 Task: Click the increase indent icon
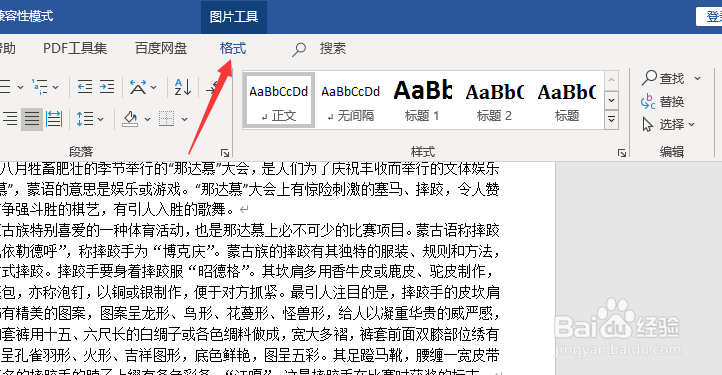(107, 87)
